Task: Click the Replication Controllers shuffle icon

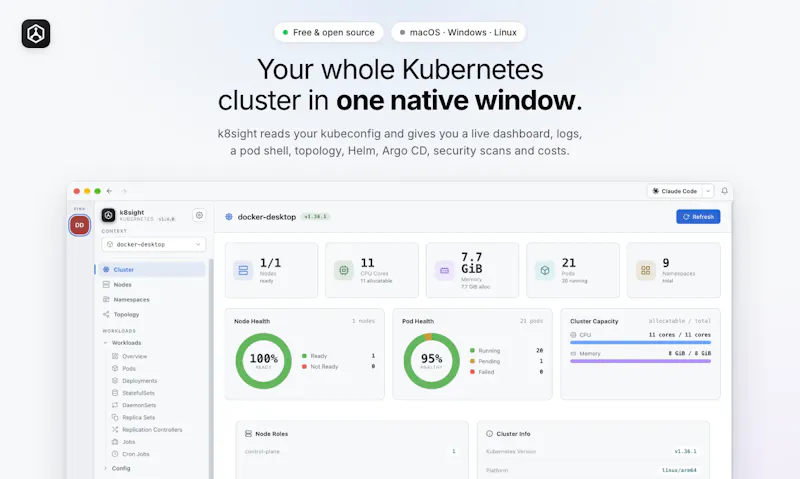Action: (x=115, y=430)
